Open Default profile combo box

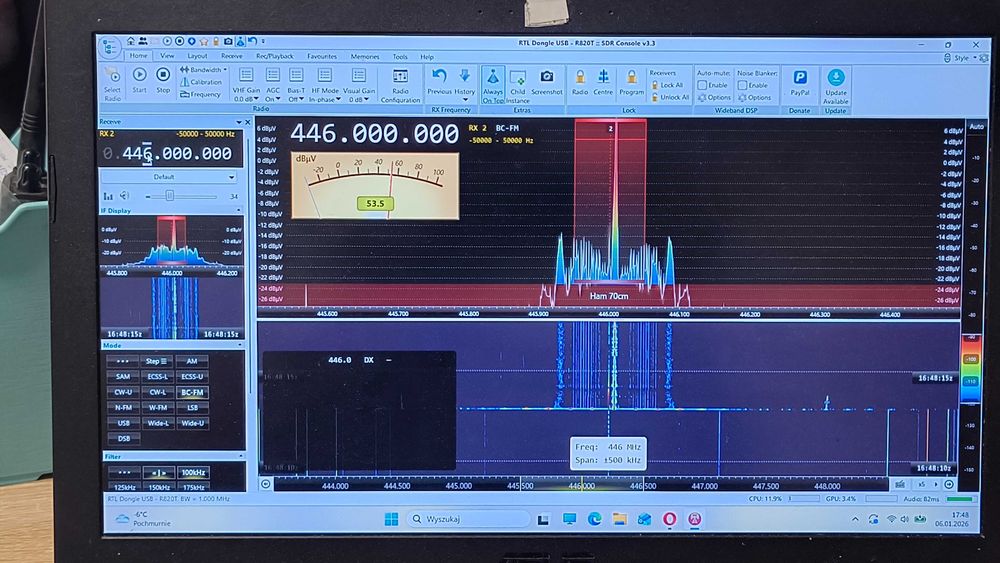169,177
